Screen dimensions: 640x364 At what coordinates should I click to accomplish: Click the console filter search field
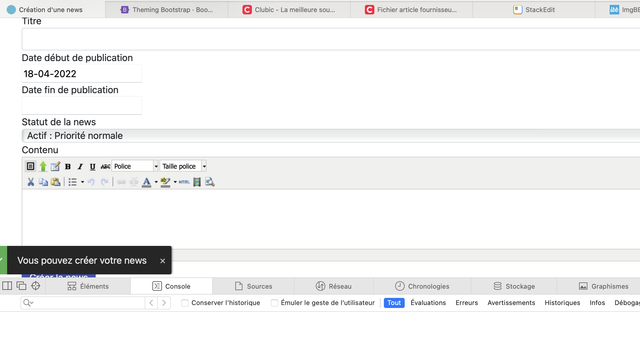point(83,303)
